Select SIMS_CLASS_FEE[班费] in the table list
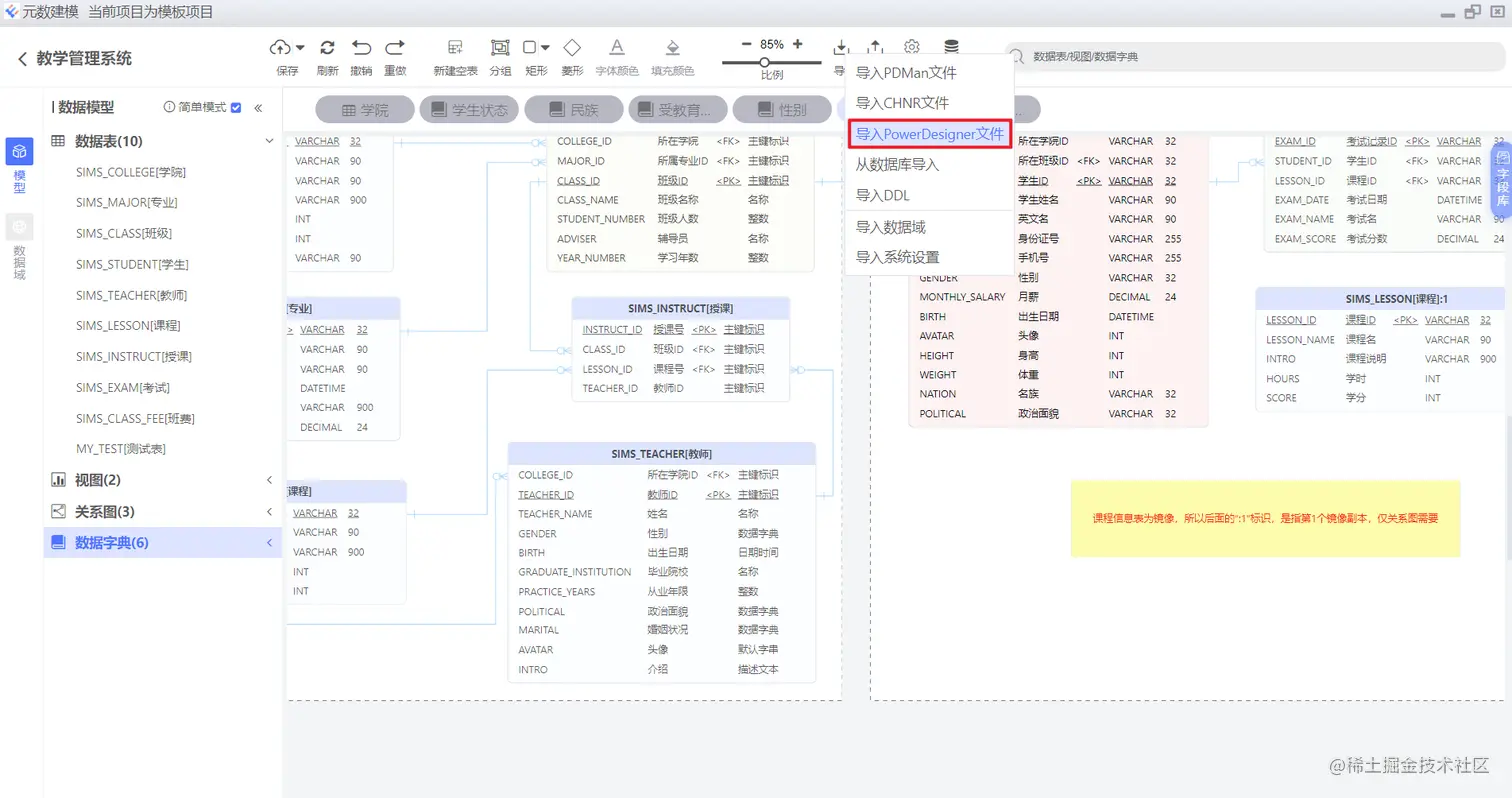Screen dimensions: 1512x798 click(x=135, y=418)
